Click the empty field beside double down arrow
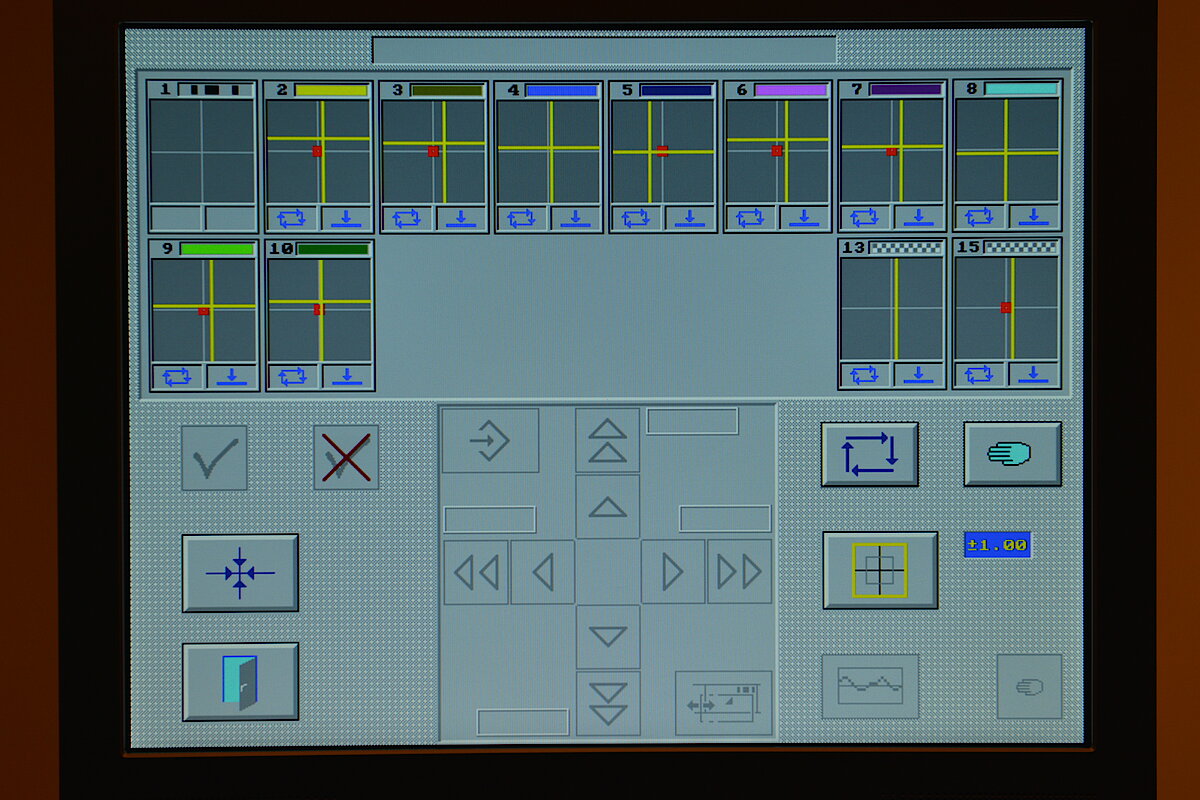 pyautogui.click(x=523, y=722)
